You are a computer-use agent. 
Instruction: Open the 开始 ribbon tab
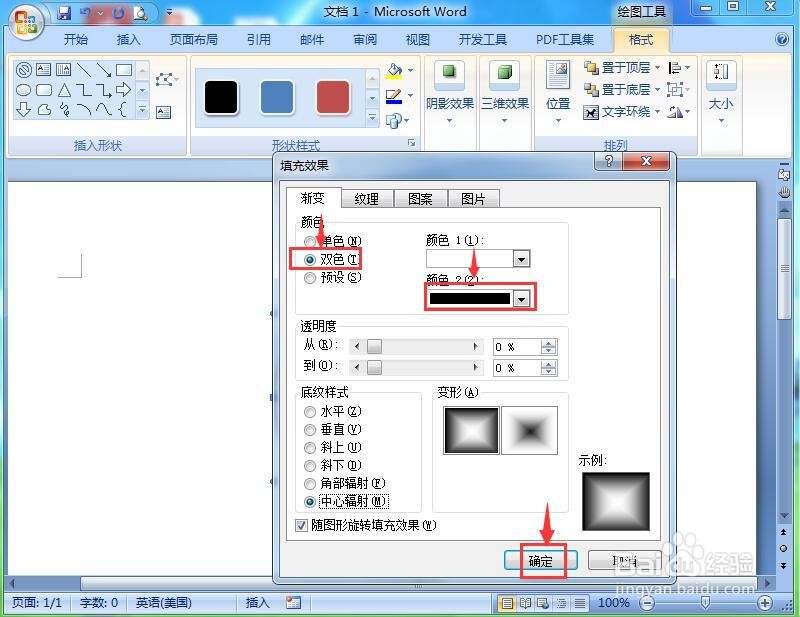pyautogui.click(x=76, y=39)
